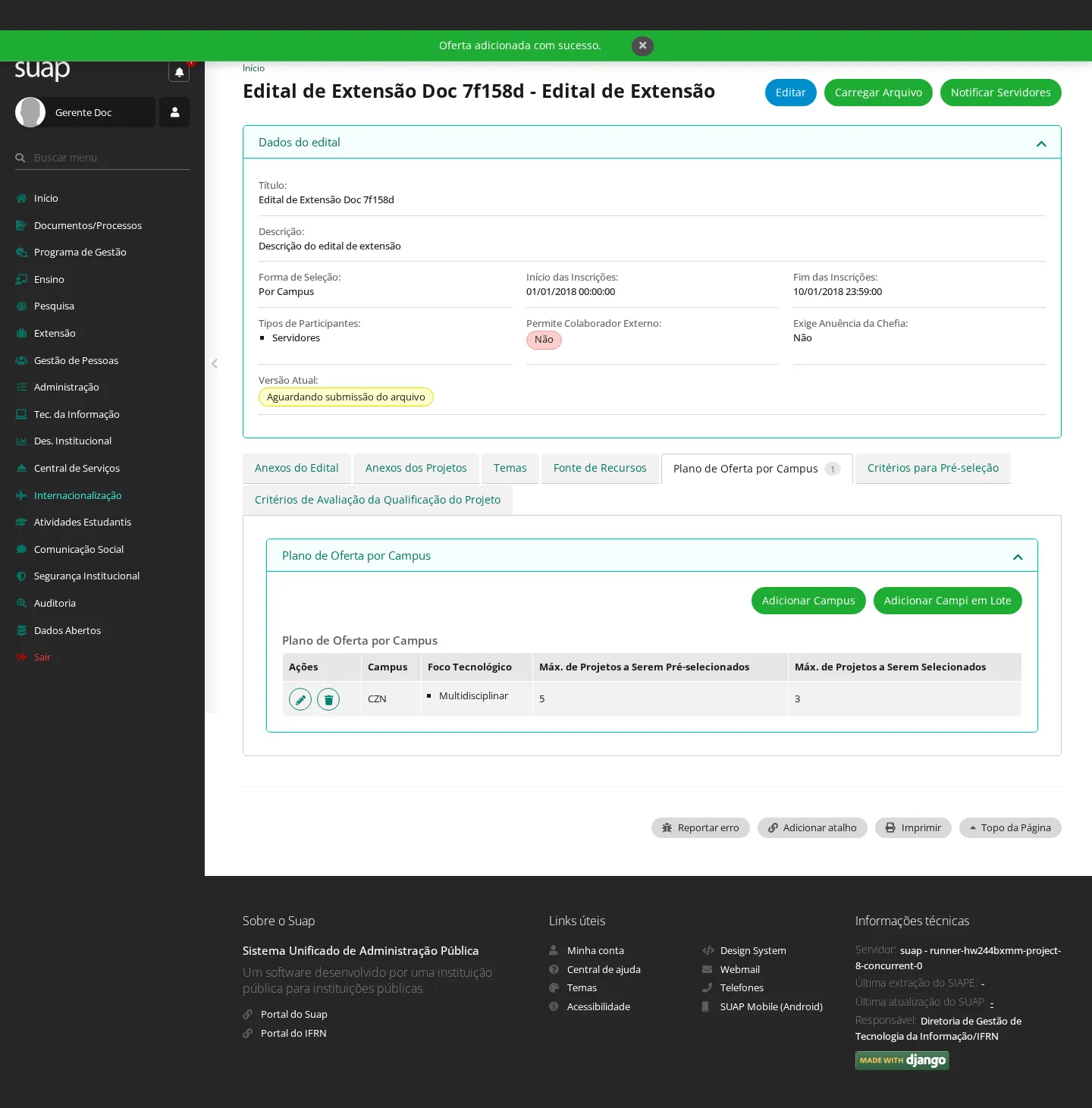Open the notifications bell icon
The height and width of the screenshot is (1108, 1092).
(x=179, y=72)
